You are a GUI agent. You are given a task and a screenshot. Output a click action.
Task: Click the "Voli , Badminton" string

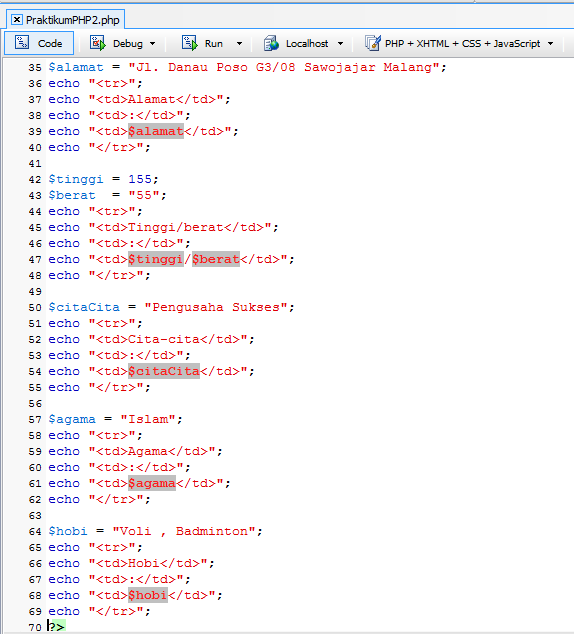click(x=184, y=531)
